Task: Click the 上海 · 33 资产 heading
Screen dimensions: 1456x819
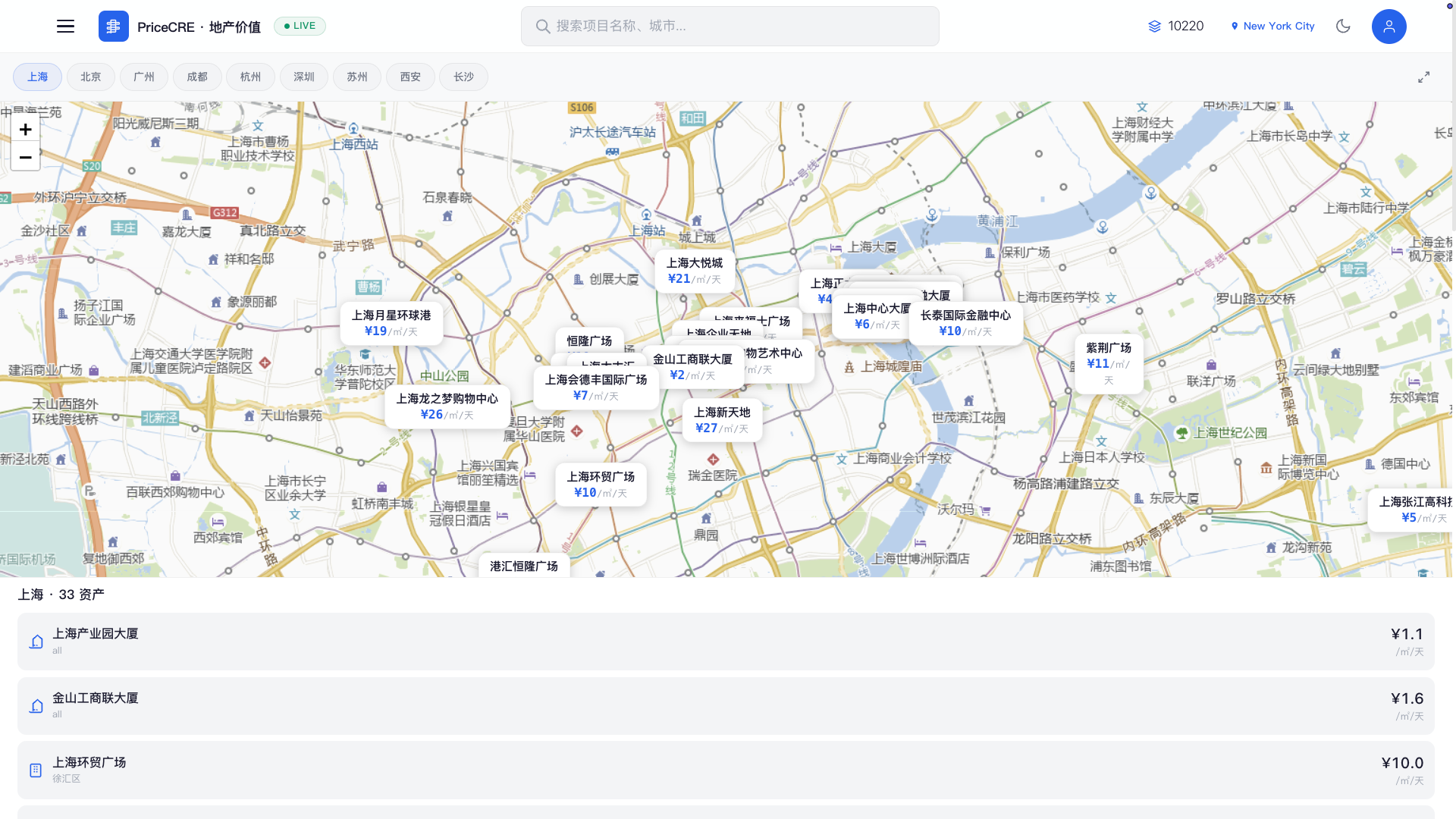Action: [x=61, y=595]
